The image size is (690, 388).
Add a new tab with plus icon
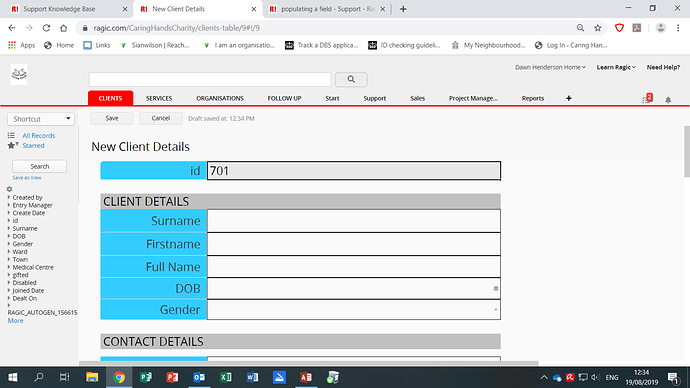click(x=569, y=98)
